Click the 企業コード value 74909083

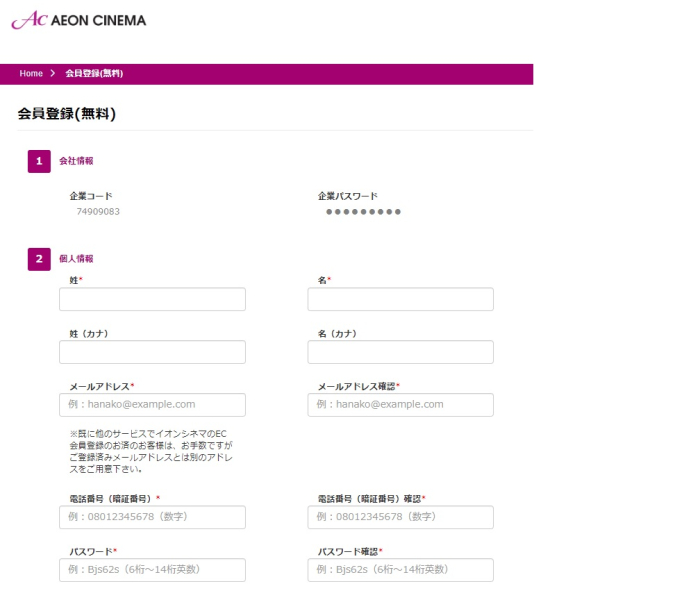click(98, 212)
